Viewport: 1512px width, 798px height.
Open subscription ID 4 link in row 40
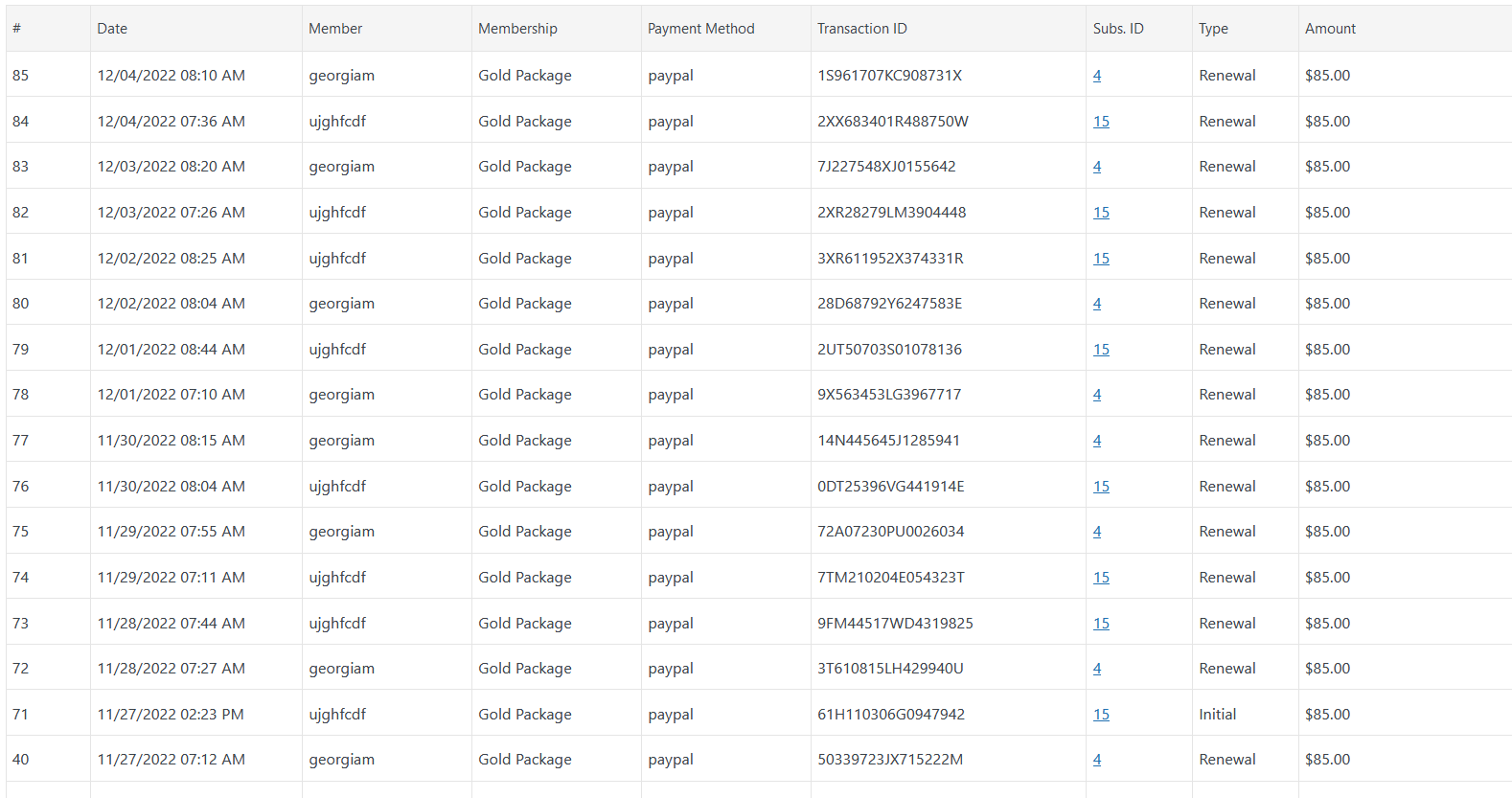1097,760
